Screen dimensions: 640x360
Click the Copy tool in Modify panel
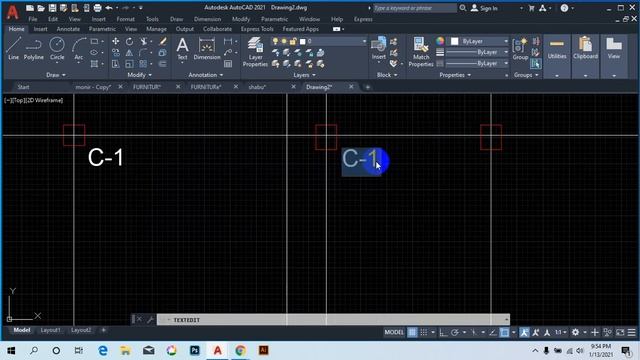pos(116,53)
